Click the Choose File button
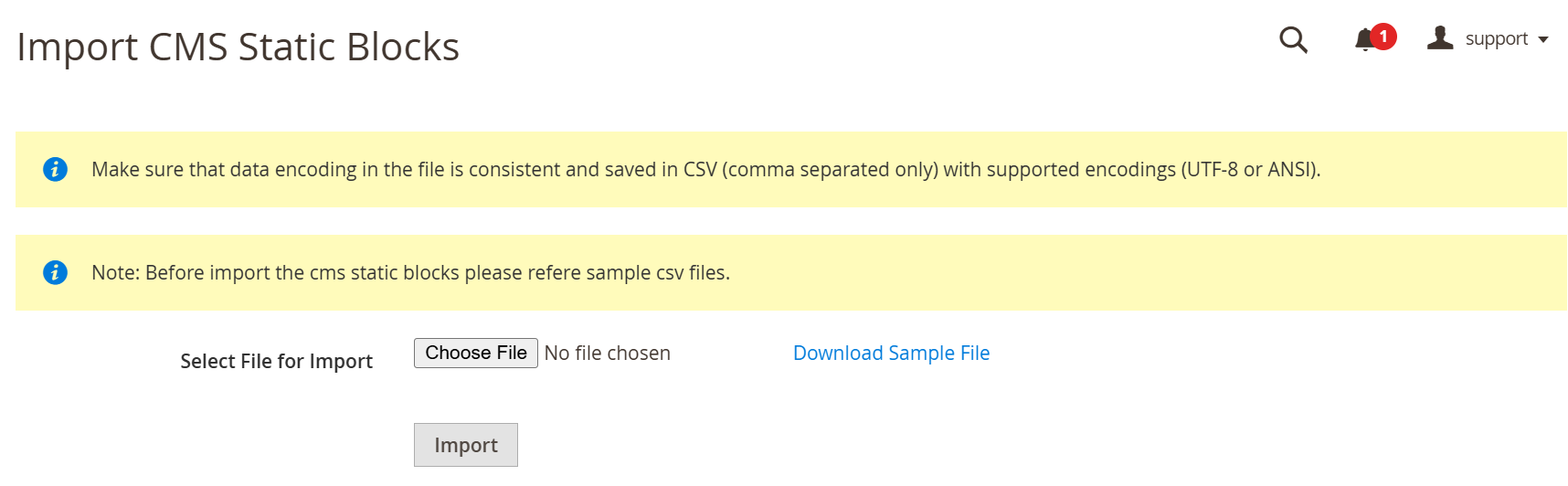Image resolution: width=1568 pixels, height=486 pixels. pyautogui.click(x=476, y=354)
